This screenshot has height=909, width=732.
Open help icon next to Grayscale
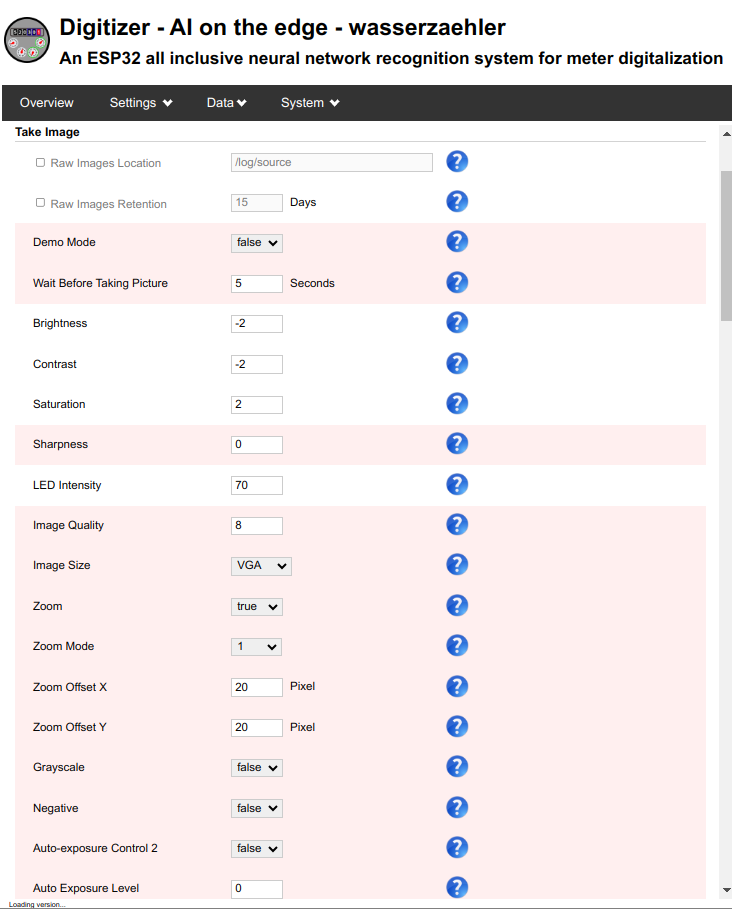pyautogui.click(x=457, y=767)
